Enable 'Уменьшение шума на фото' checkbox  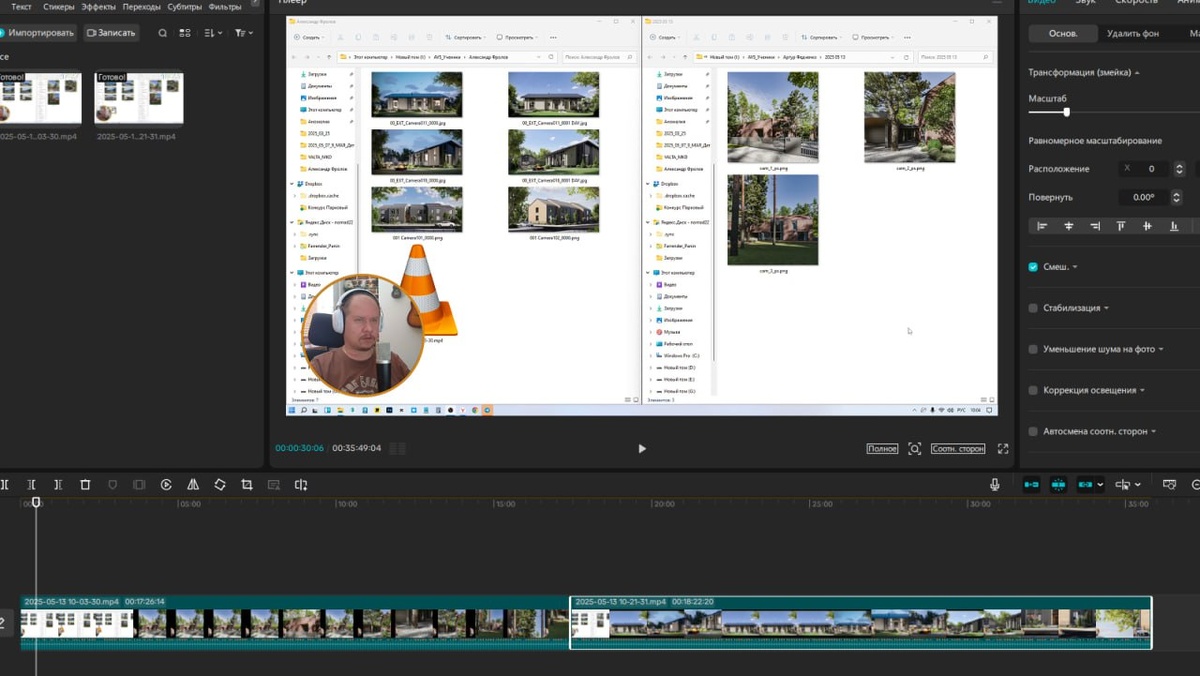point(1033,349)
